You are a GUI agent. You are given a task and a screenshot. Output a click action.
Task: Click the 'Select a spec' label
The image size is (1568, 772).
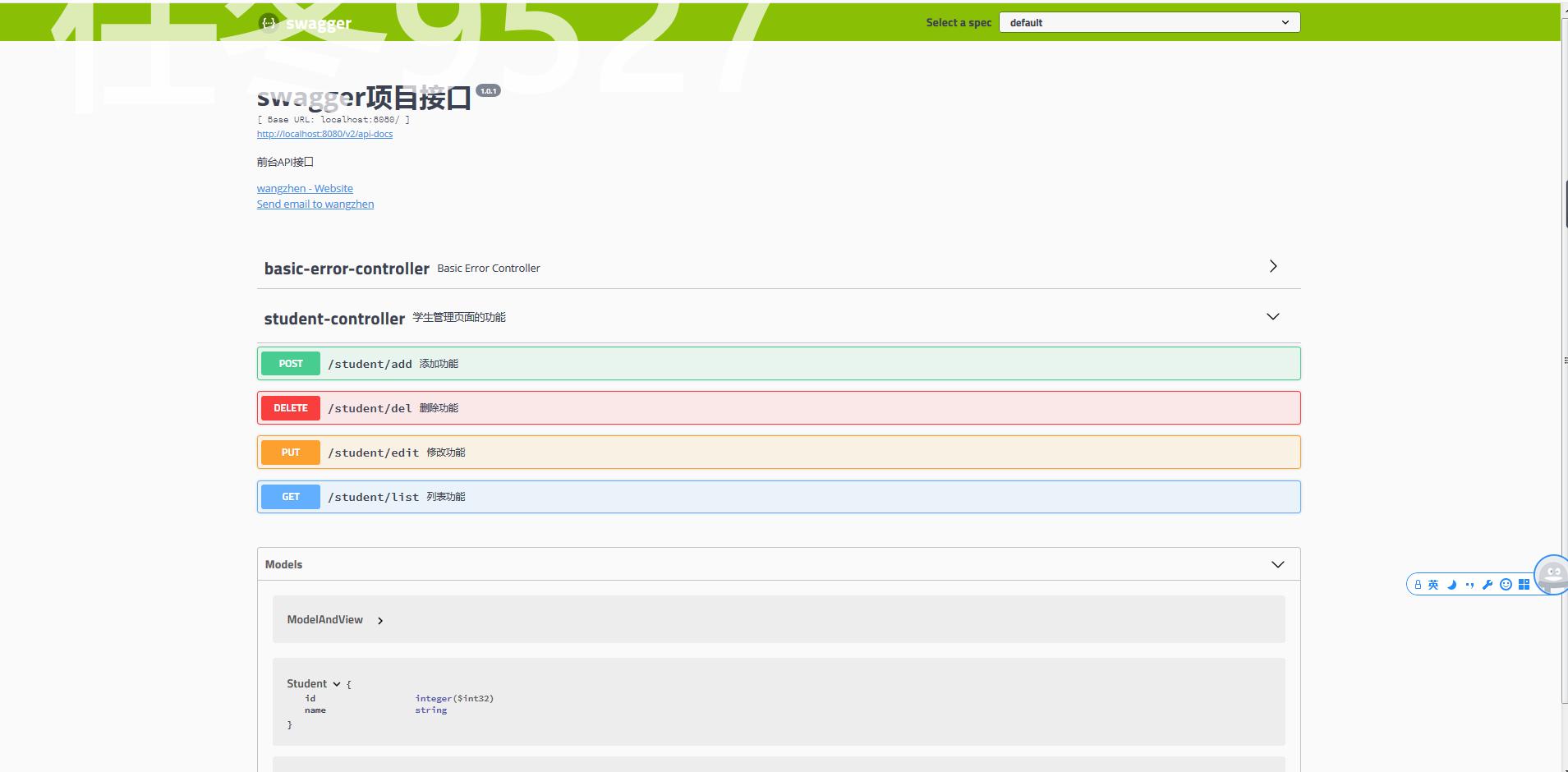point(959,22)
